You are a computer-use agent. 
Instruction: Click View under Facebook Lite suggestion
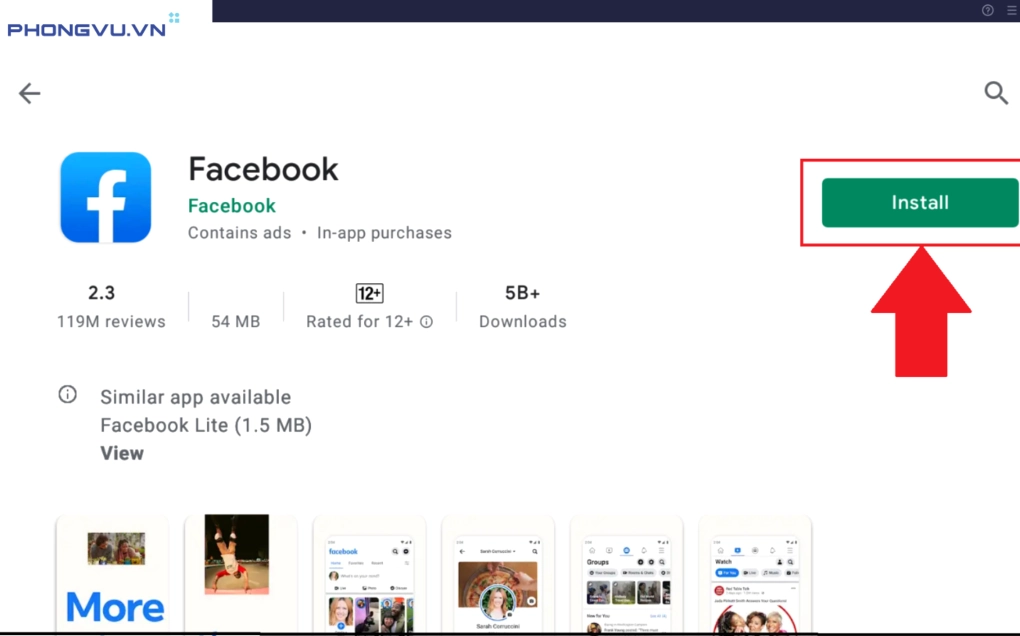121,453
